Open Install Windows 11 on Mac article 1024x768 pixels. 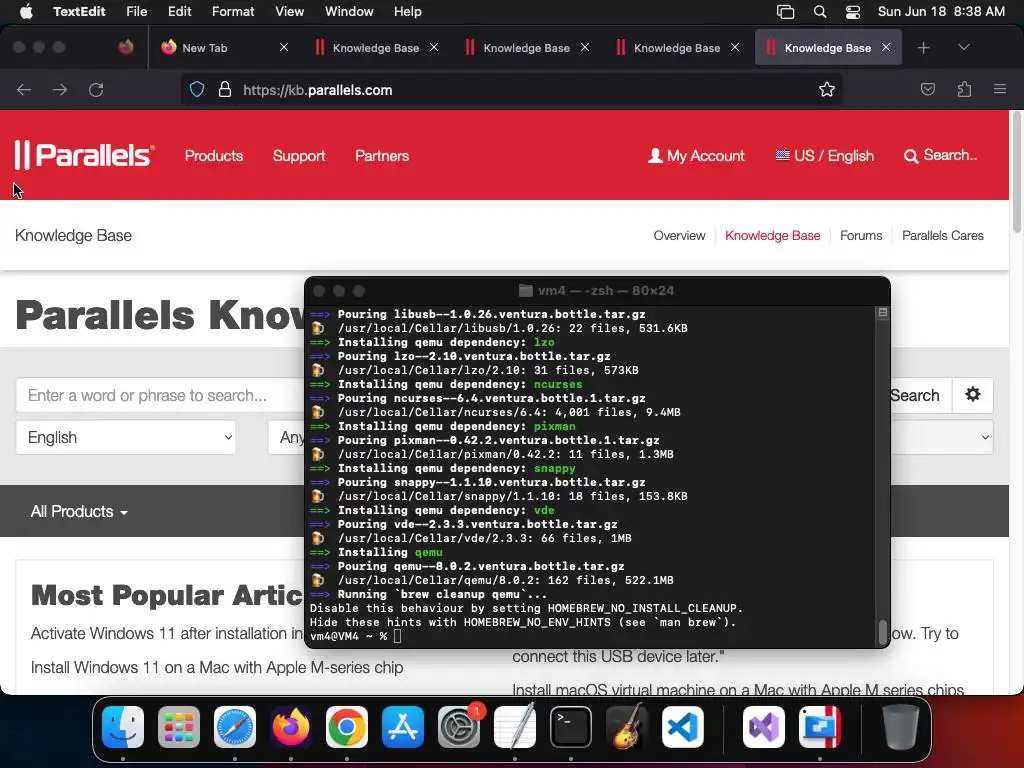pos(217,667)
